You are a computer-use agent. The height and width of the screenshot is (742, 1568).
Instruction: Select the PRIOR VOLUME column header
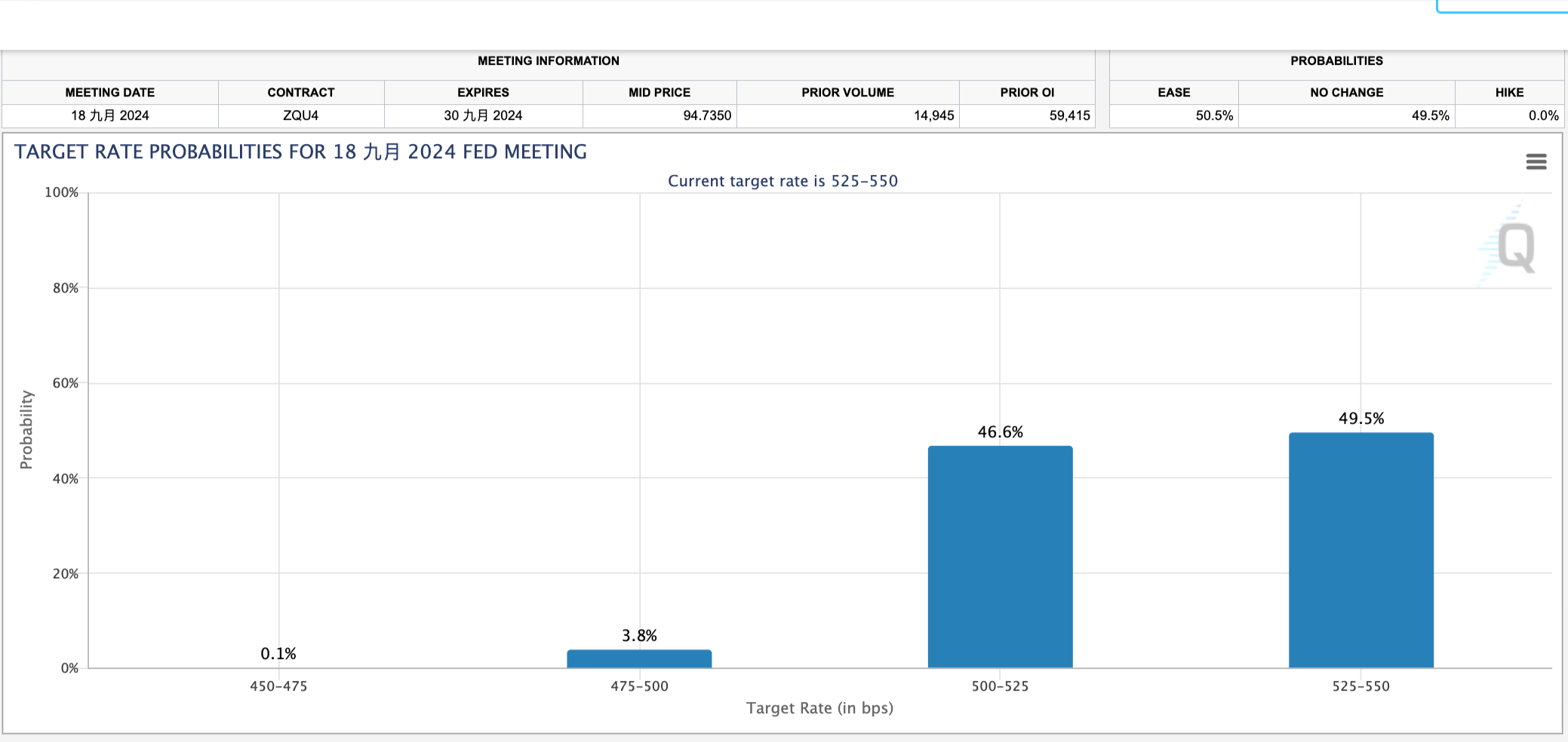(x=847, y=92)
